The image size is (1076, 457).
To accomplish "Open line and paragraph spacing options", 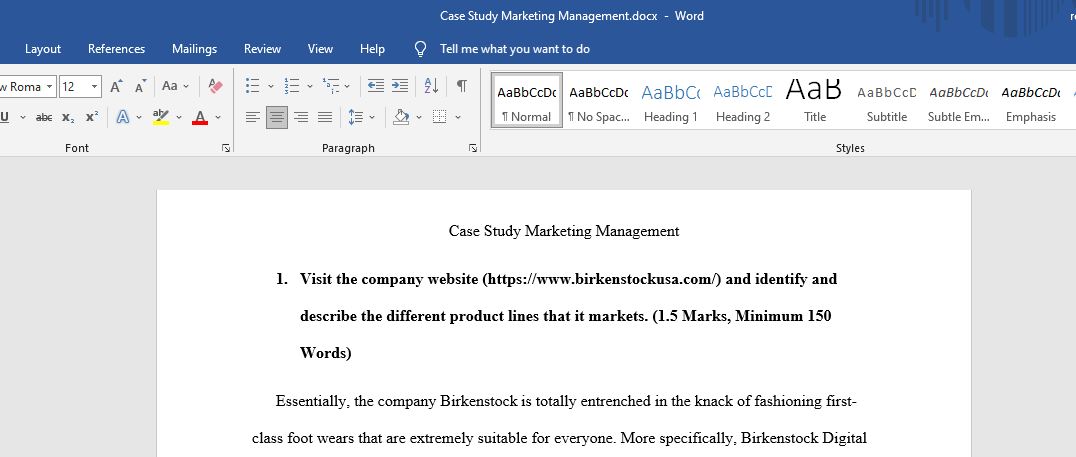I will [355, 117].
